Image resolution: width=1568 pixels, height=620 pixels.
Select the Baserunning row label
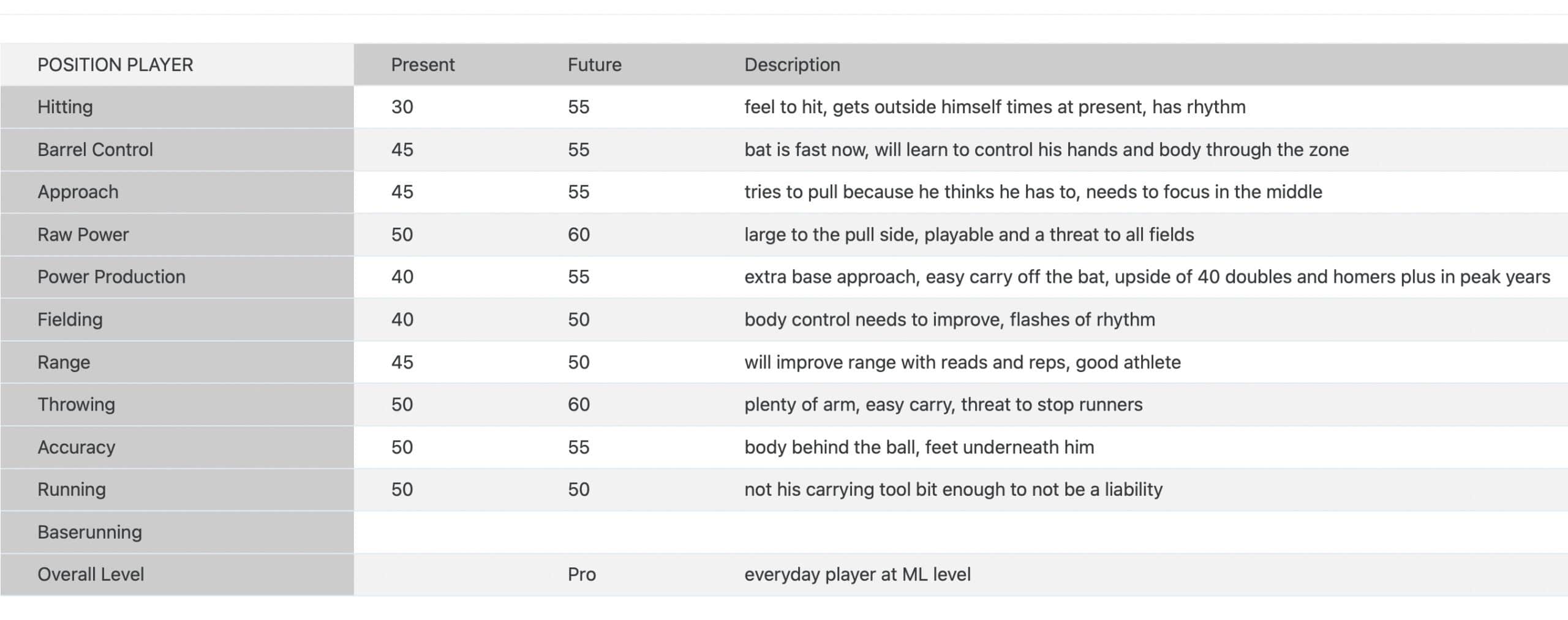(89, 532)
